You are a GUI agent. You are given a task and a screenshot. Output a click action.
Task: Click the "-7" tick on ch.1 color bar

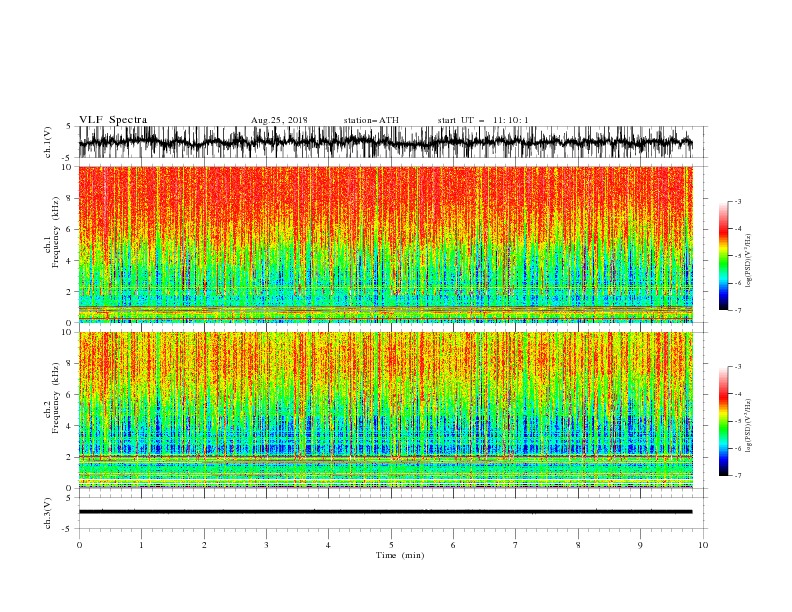click(737, 310)
